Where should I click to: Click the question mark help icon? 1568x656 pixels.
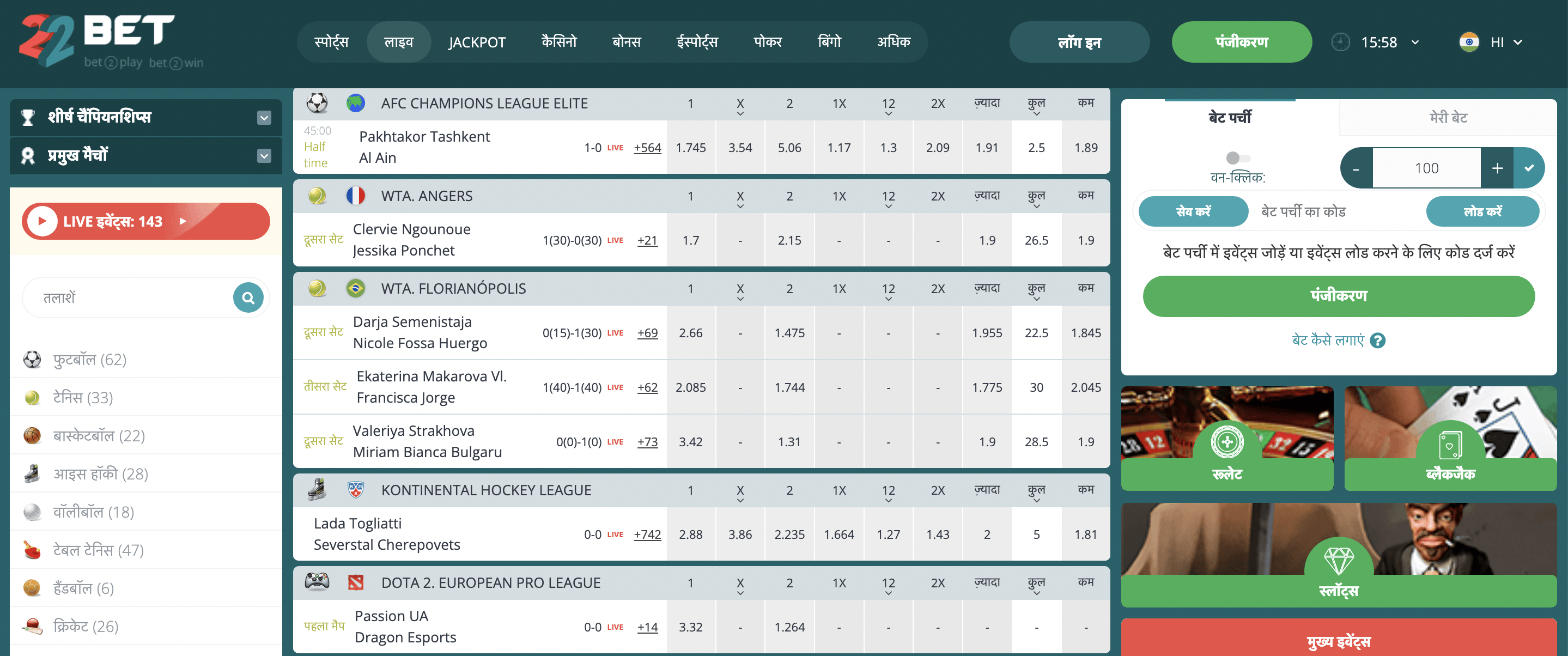point(1377,341)
